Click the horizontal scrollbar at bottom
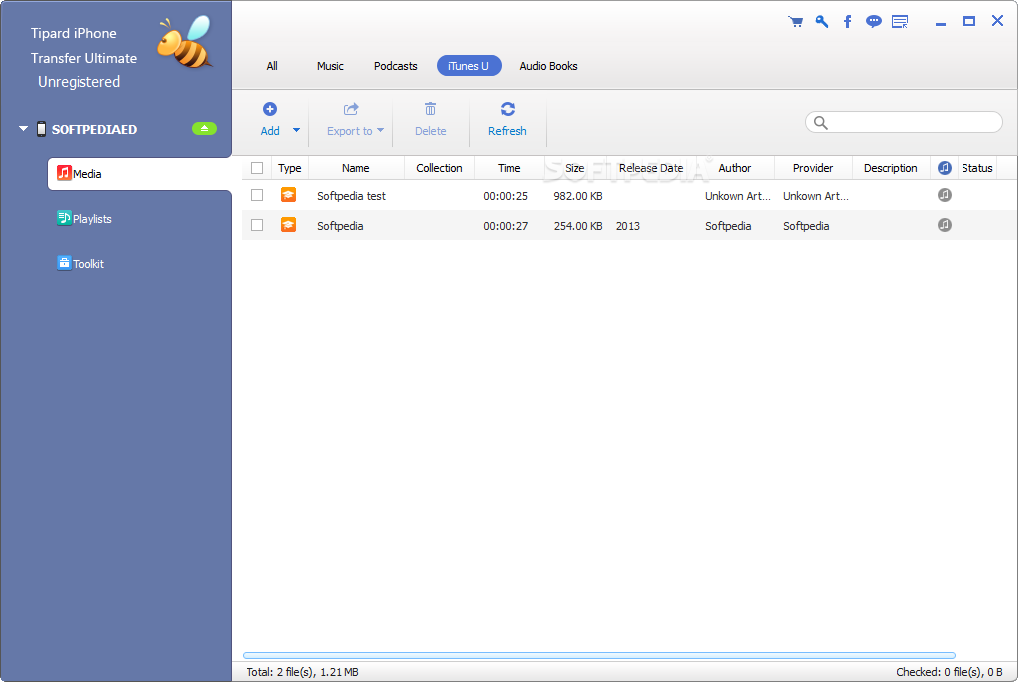 pyautogui.click(x=599, y=655)
